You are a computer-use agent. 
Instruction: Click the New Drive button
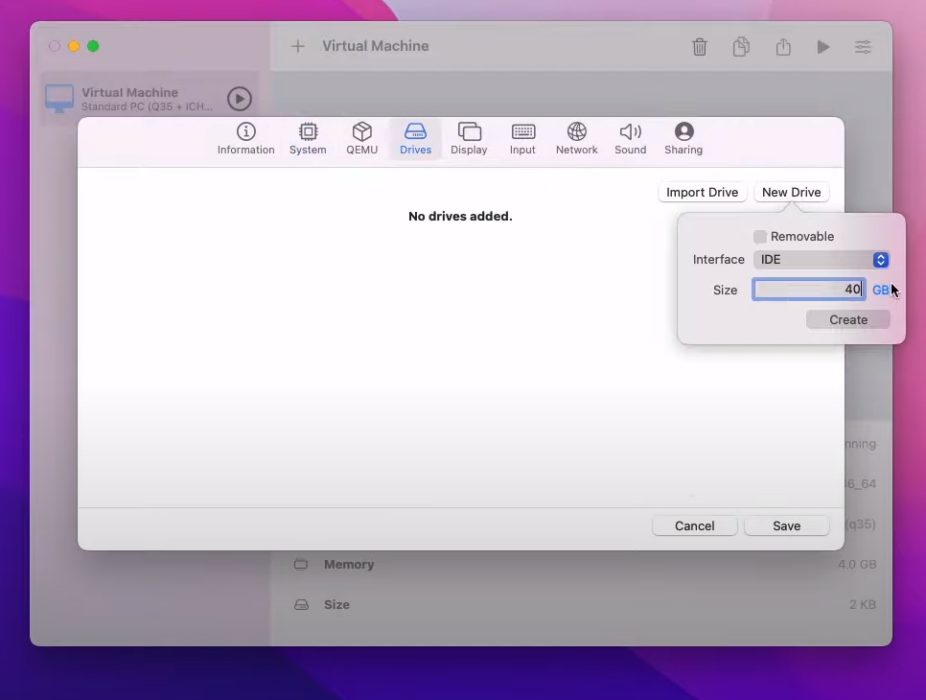pos(791,193)
